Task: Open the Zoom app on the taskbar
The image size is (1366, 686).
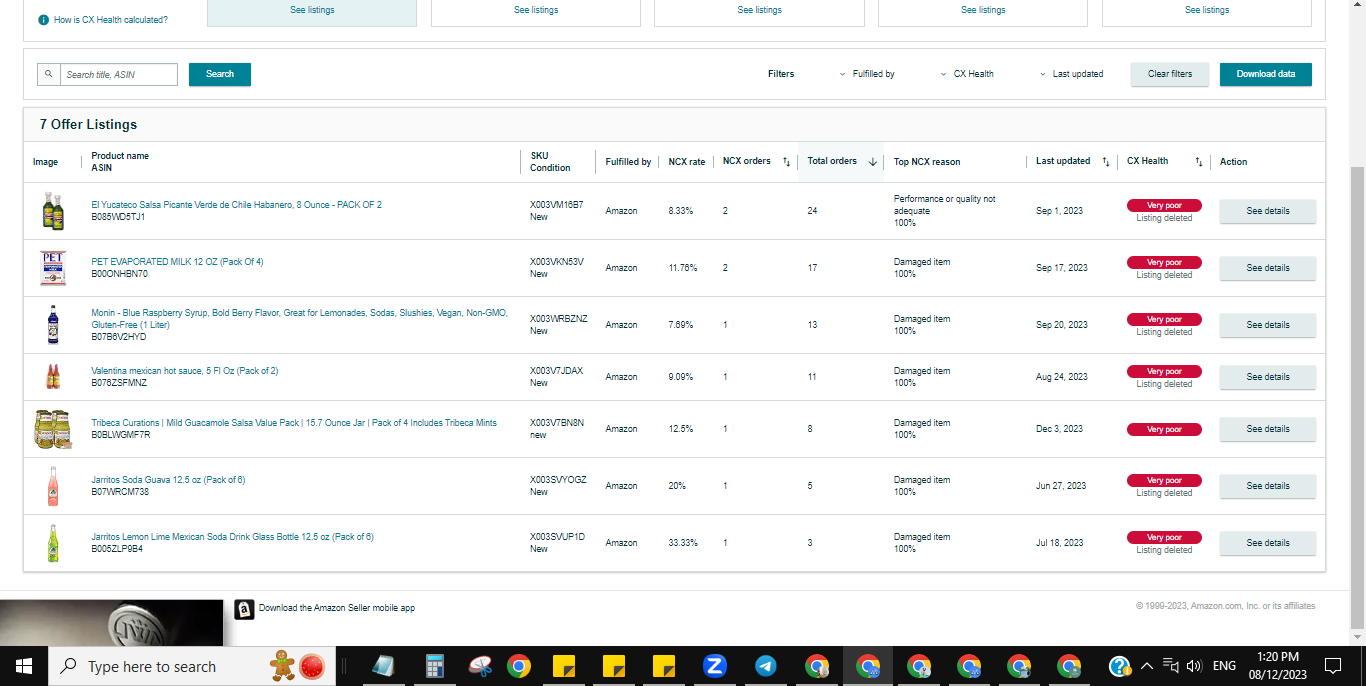Action: click(x=714, y=666)
